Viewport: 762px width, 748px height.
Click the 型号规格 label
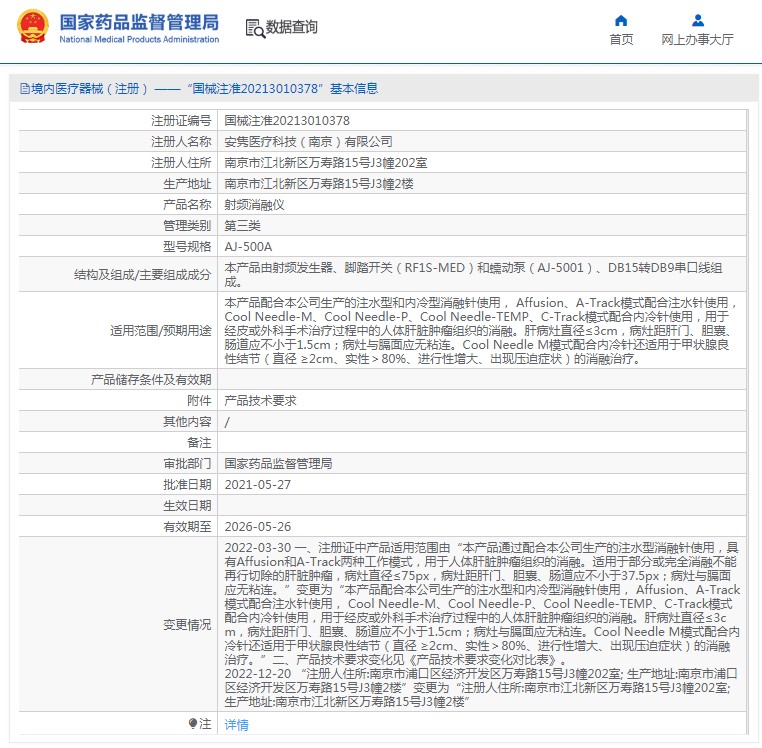click(x=187, y=247)
